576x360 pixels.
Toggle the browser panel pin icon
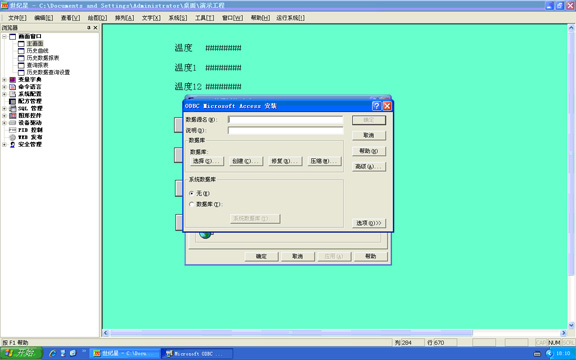[x=89, y=28]
